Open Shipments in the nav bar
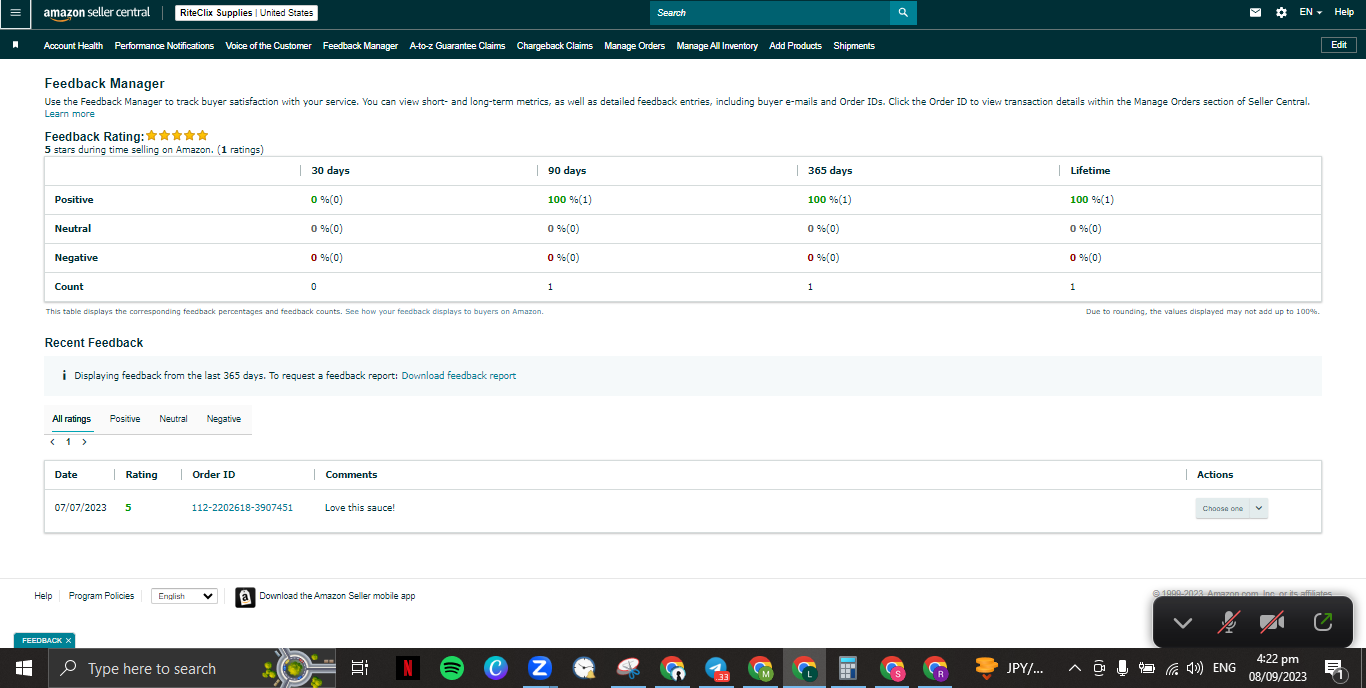 click(854, 46)
